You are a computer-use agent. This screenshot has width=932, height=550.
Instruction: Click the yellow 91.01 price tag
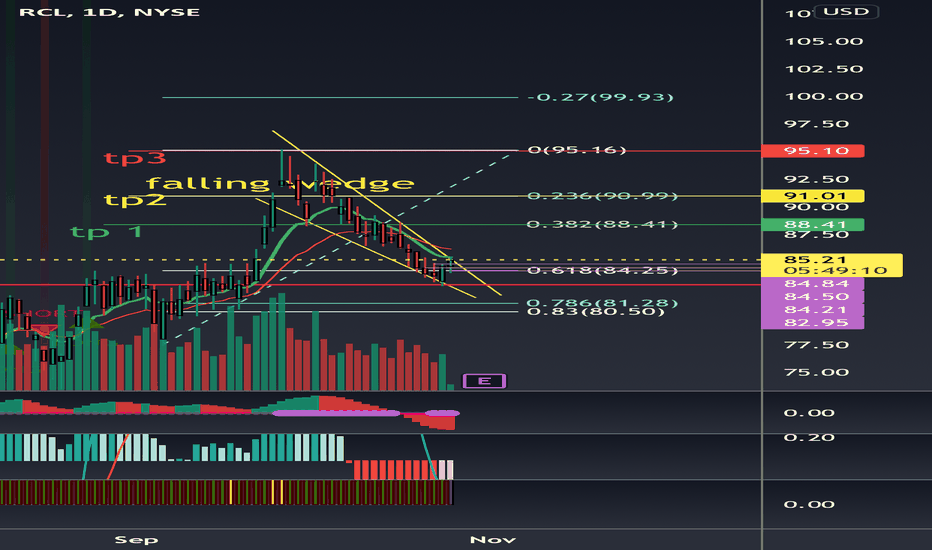813,196
